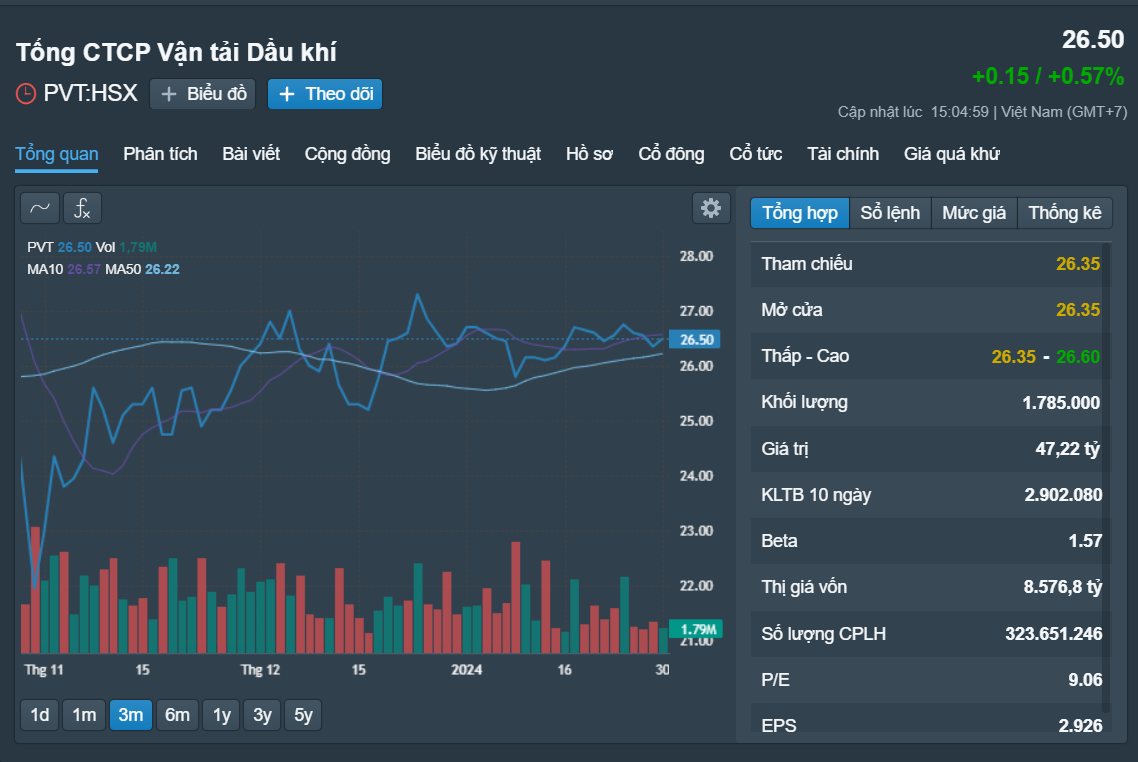This screenshot has width=1138, height=762.
Task: Click the PVT:HSX ticker symbol
Action: coord(91,94)
